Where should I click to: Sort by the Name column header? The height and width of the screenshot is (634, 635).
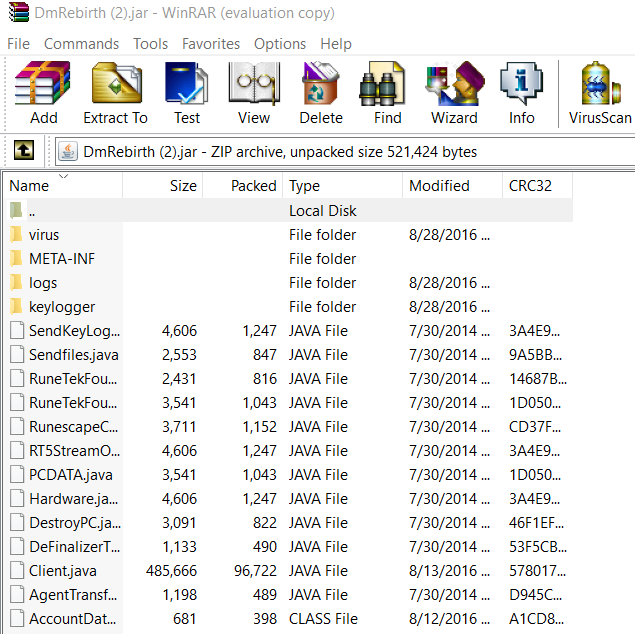point(63,186)
